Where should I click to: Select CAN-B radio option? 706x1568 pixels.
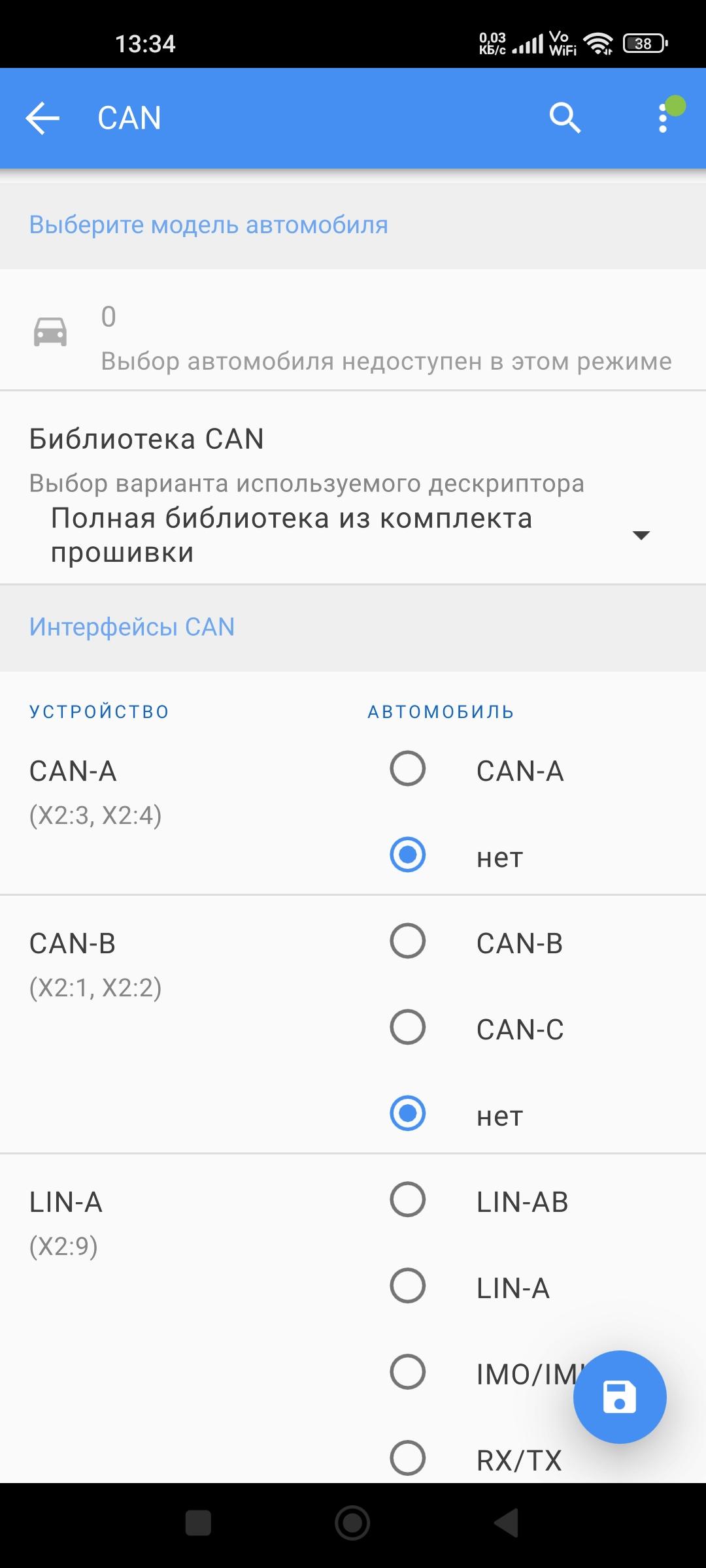408,941
